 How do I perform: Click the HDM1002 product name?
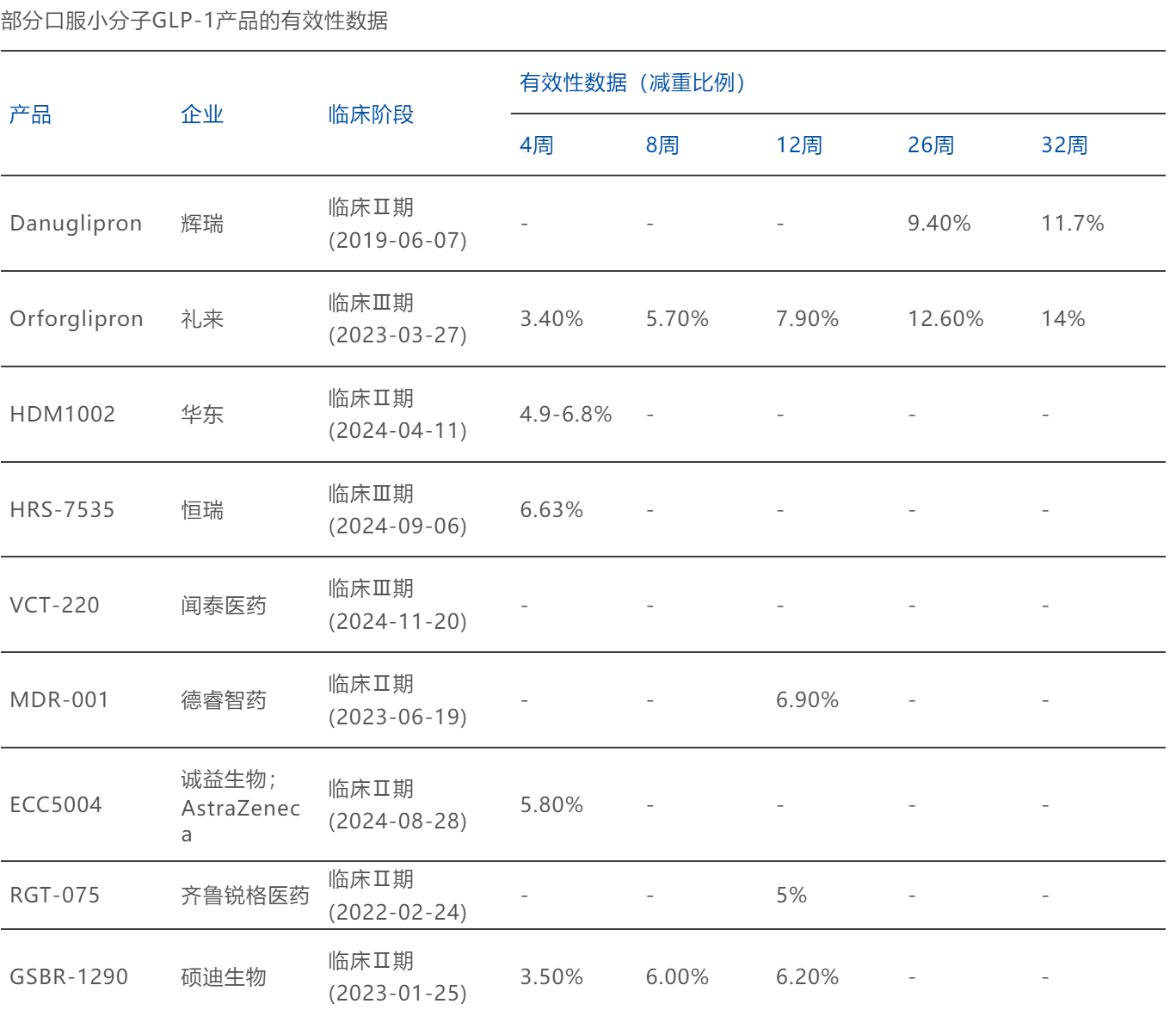pos(62,415)
